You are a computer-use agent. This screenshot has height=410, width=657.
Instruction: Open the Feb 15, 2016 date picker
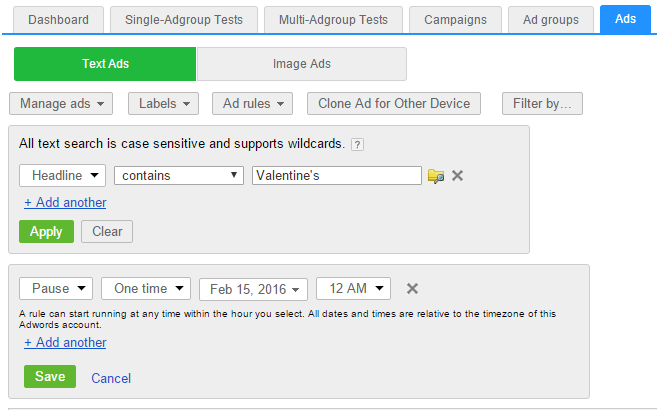254,289
